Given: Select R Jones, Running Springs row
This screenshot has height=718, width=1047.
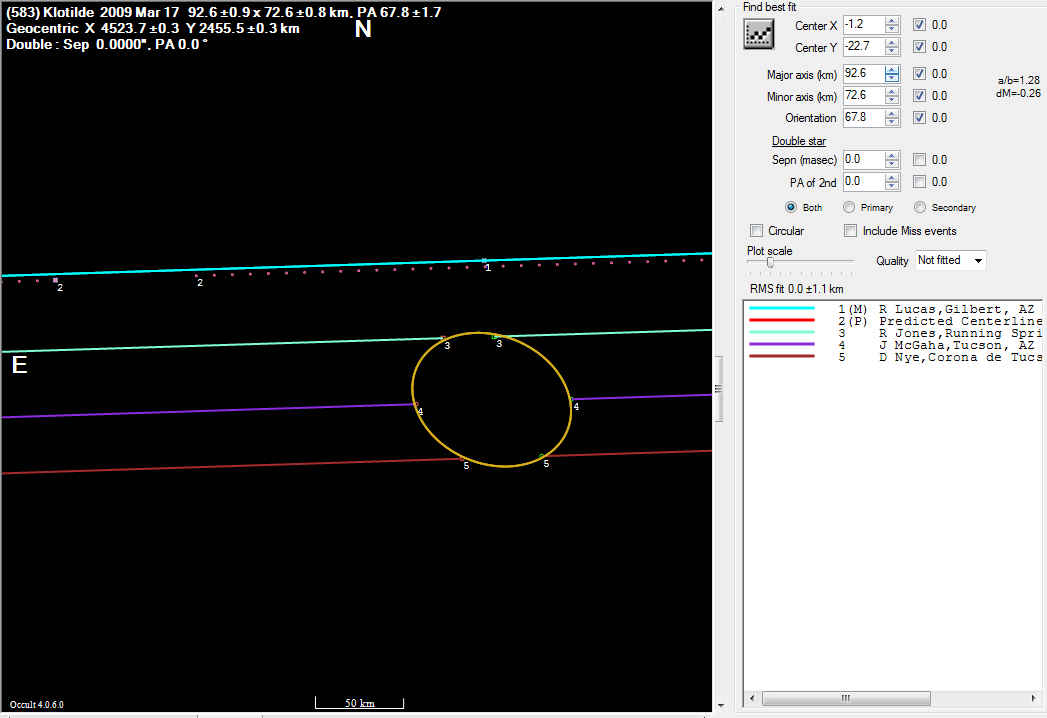Looking at the screenshot, I should pyautogui.click(x=893, y=333).
